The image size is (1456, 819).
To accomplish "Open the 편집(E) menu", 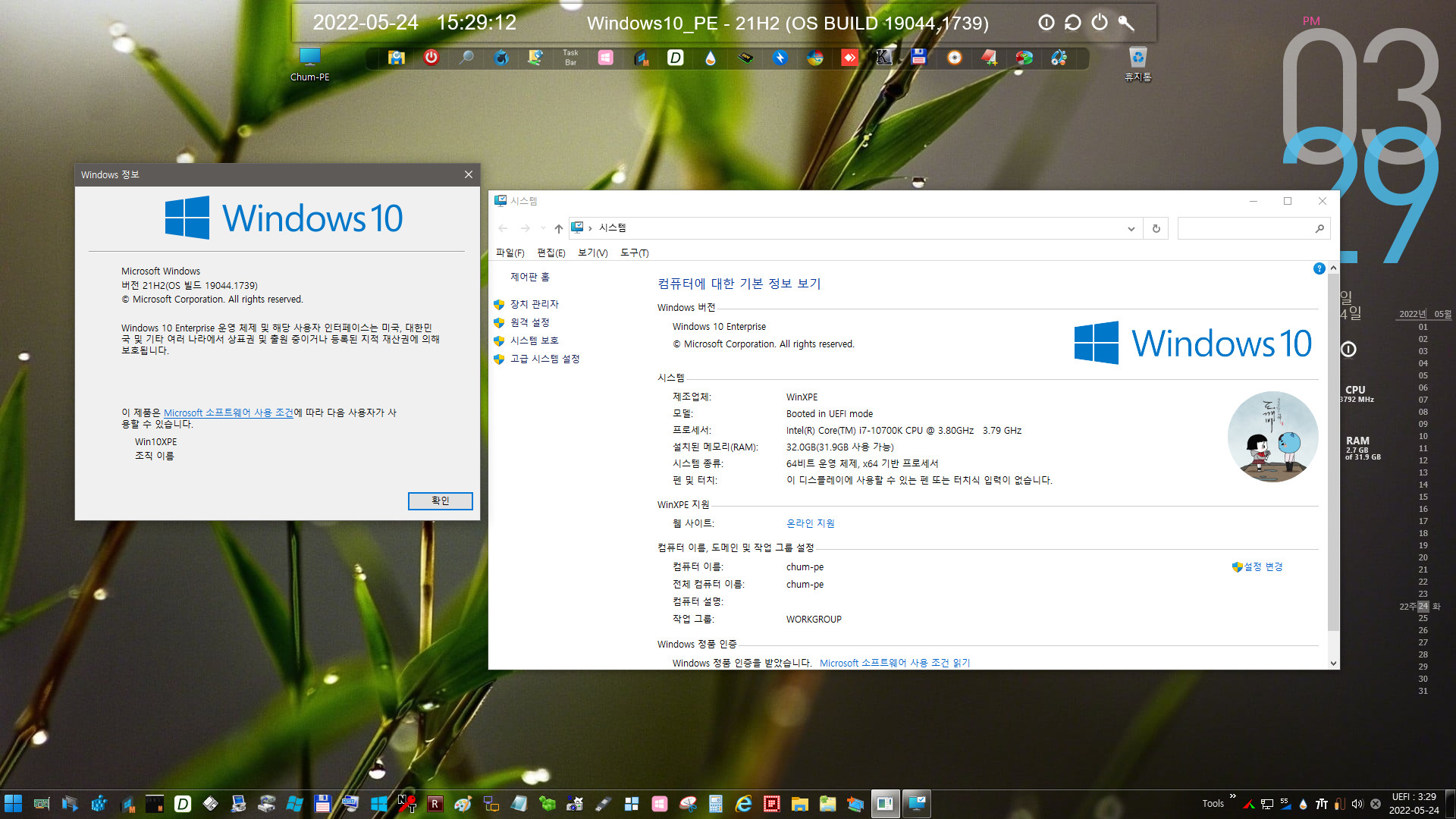I will click(551, 253).
